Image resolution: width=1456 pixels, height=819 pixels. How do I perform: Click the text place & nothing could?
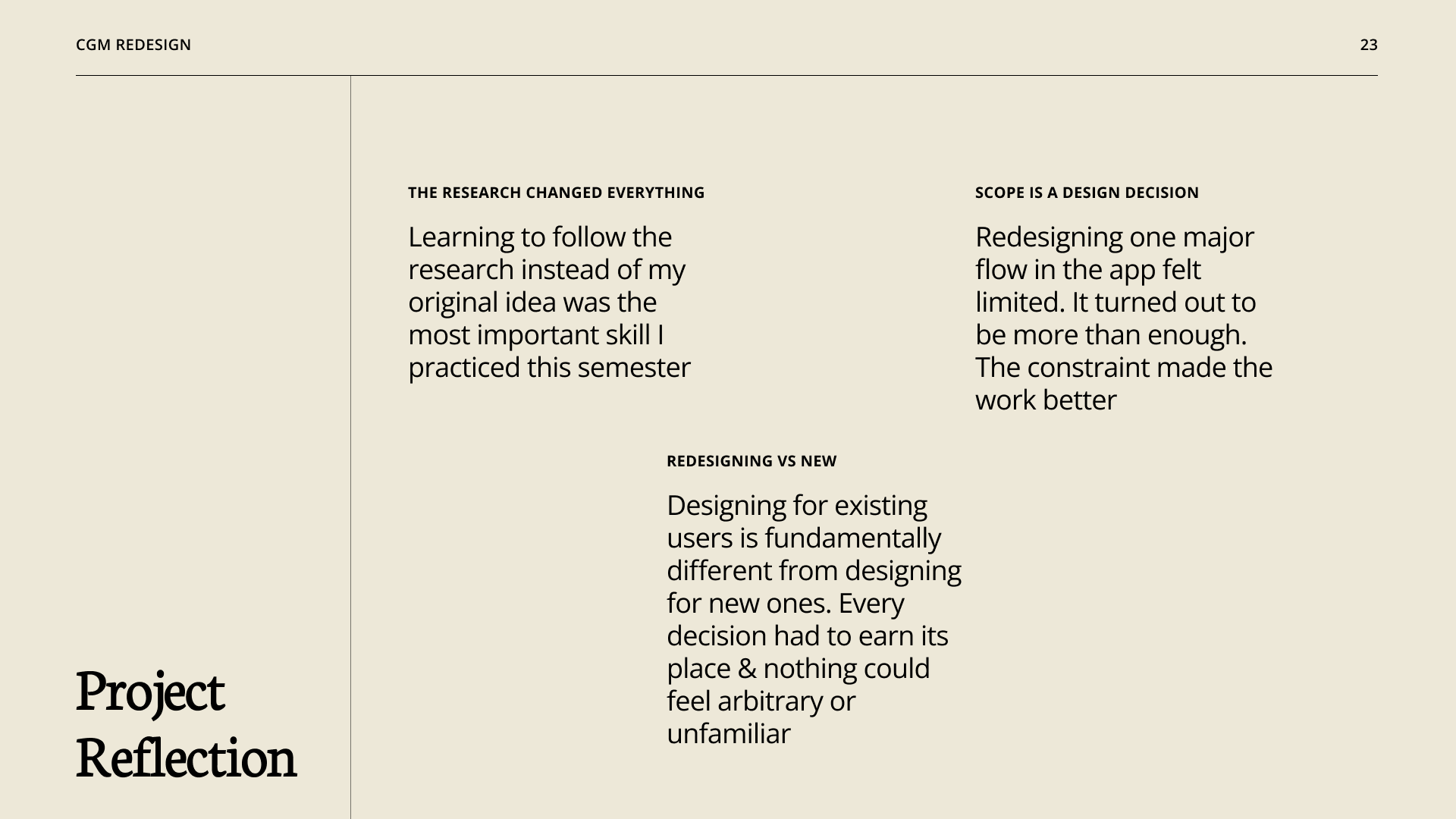tap(798, 669)
